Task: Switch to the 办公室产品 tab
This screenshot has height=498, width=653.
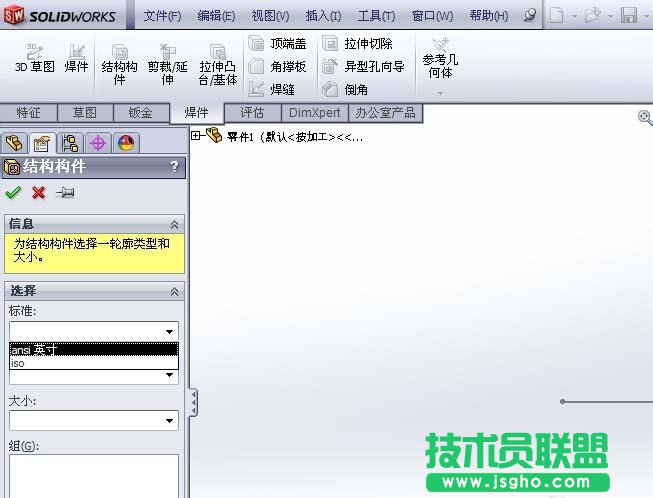Action: 385,112
